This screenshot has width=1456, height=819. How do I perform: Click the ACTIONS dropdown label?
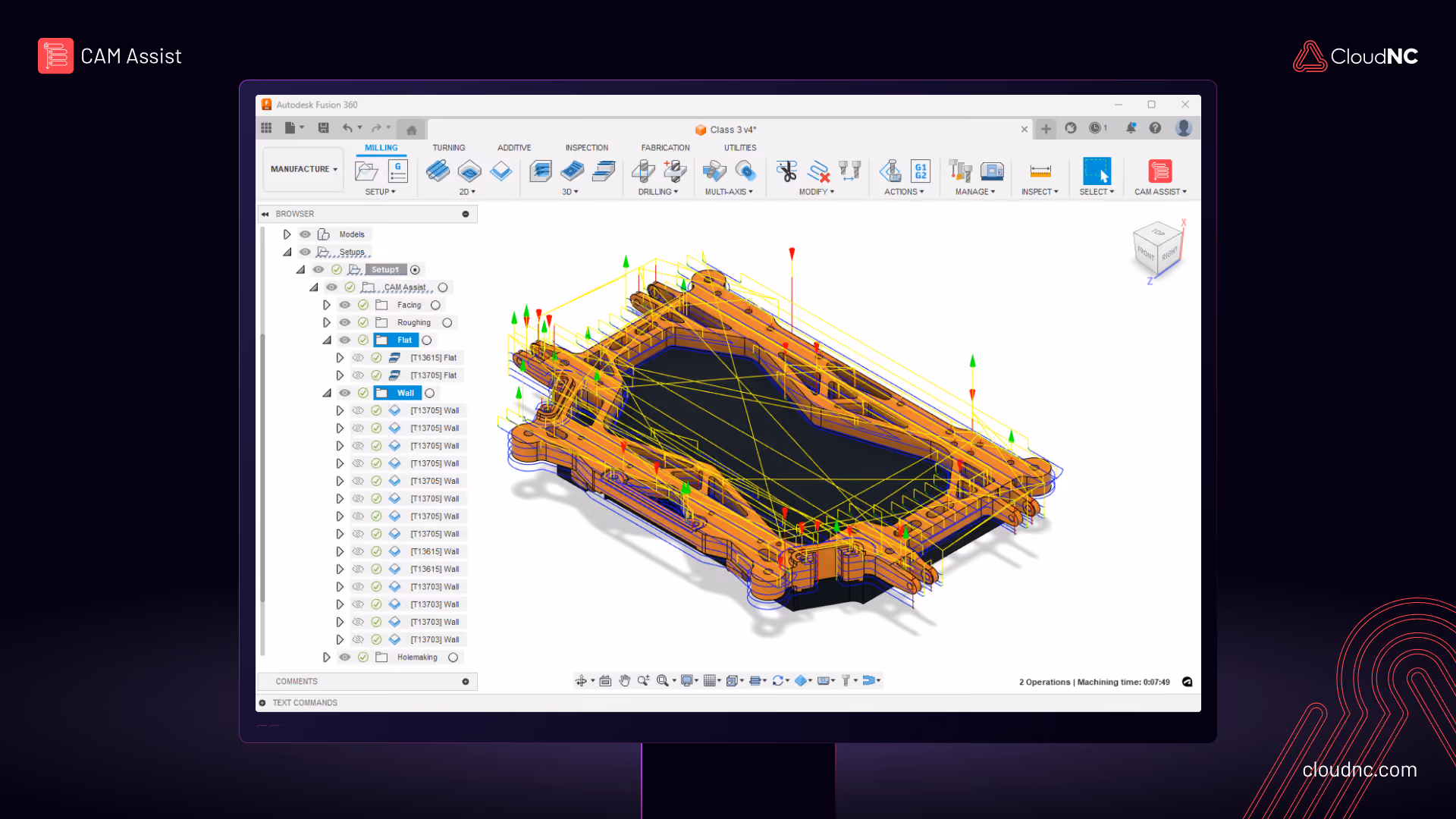904,192
